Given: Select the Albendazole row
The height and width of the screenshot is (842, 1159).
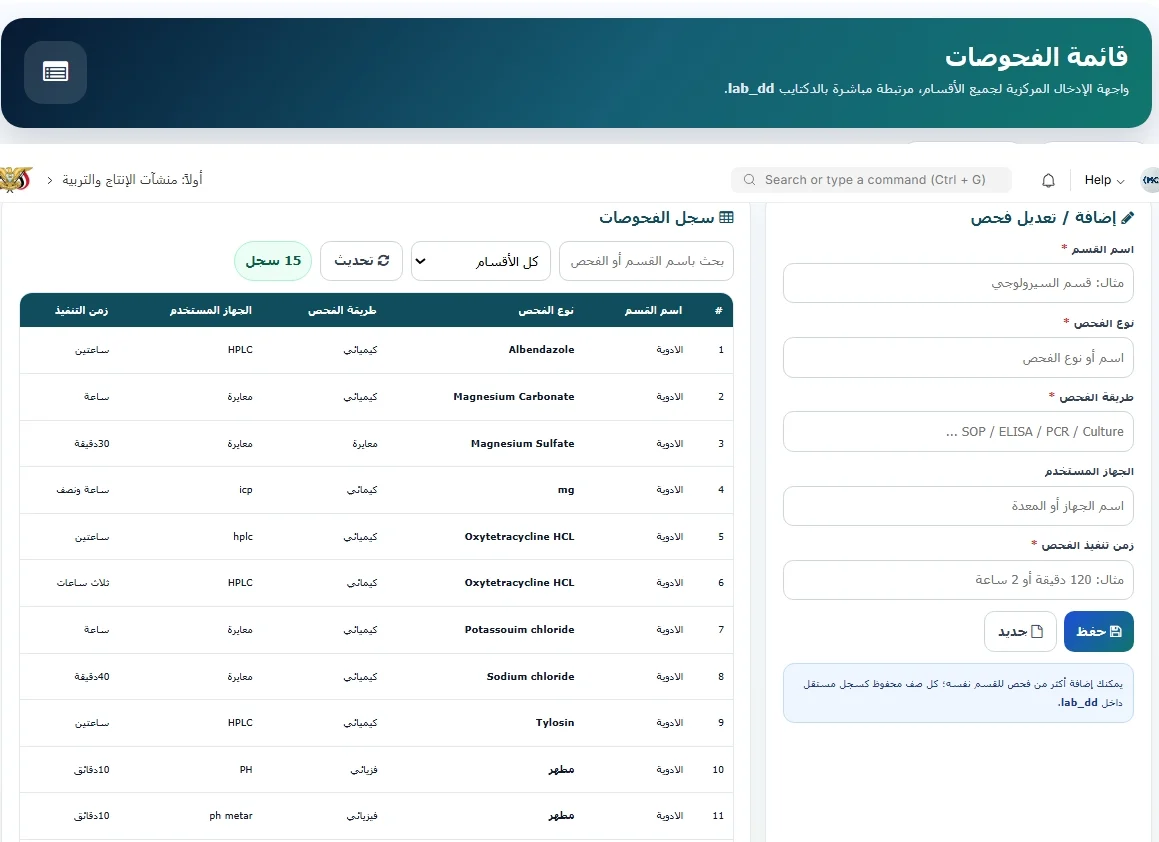Looking at the screenshot, I should tap(376, 350).
